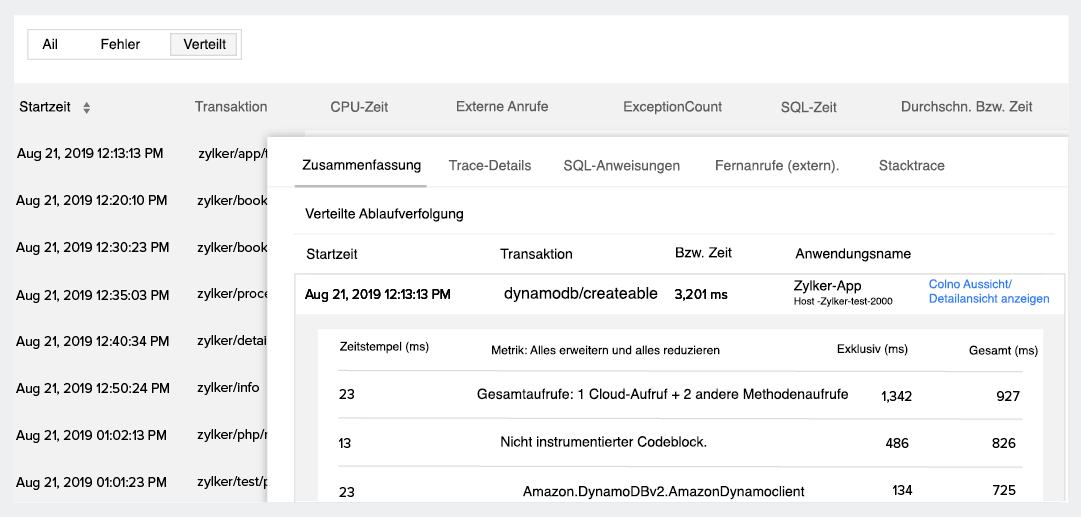Click the Externe Anrufe column header
The width and height of the screenshot is (1081, 517).
click(502, 106)
